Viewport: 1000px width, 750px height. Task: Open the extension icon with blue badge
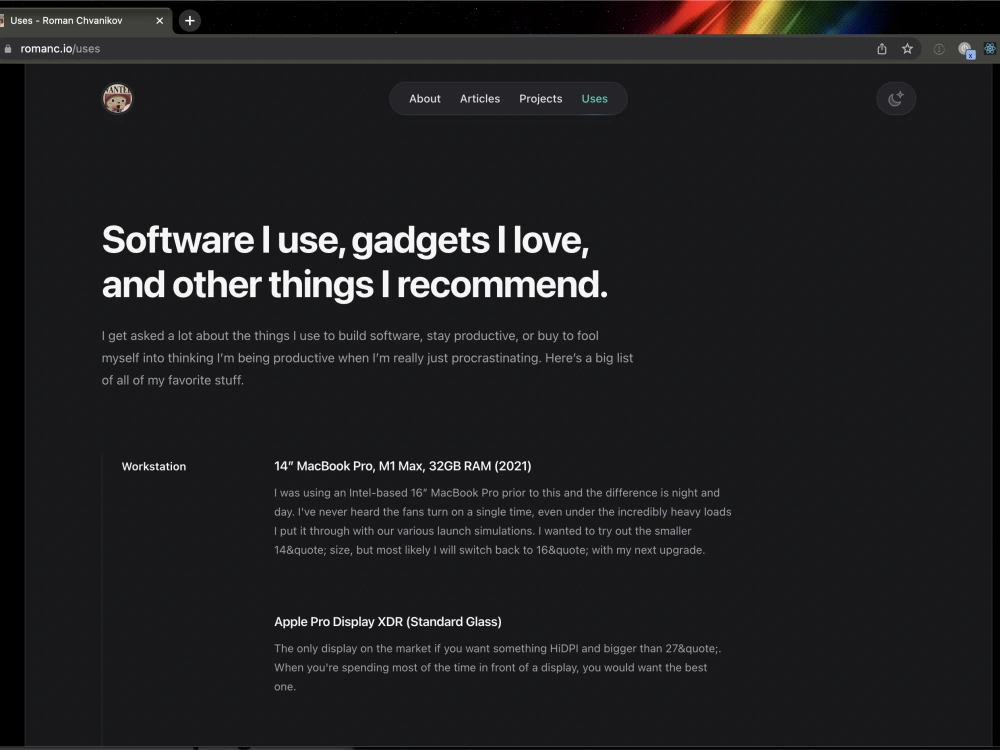[x=966, y=50]
